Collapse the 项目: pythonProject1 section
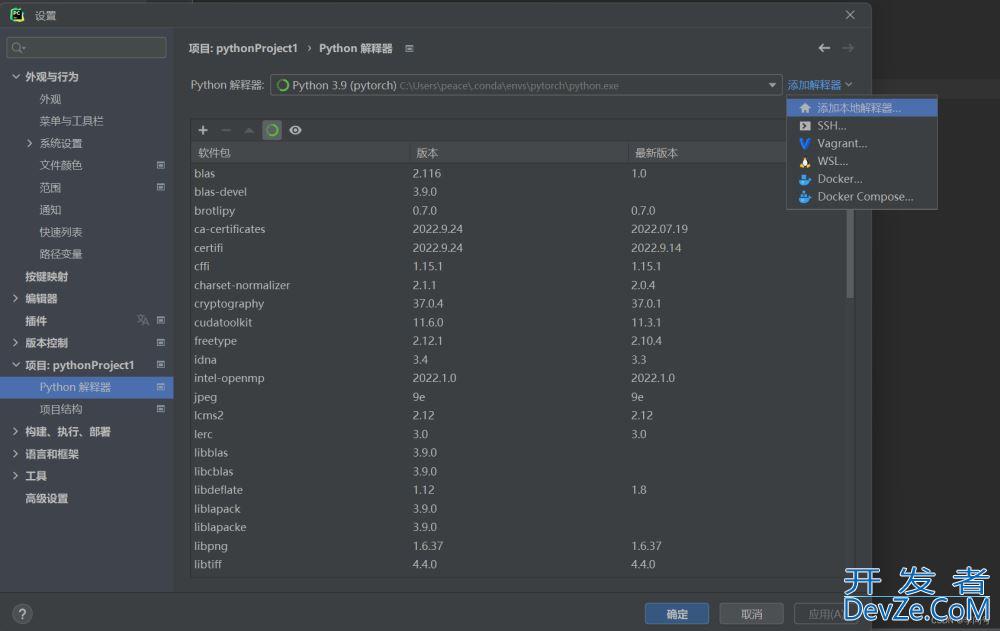Viewport: 1000px width, 631px height. tap(16, 365)
